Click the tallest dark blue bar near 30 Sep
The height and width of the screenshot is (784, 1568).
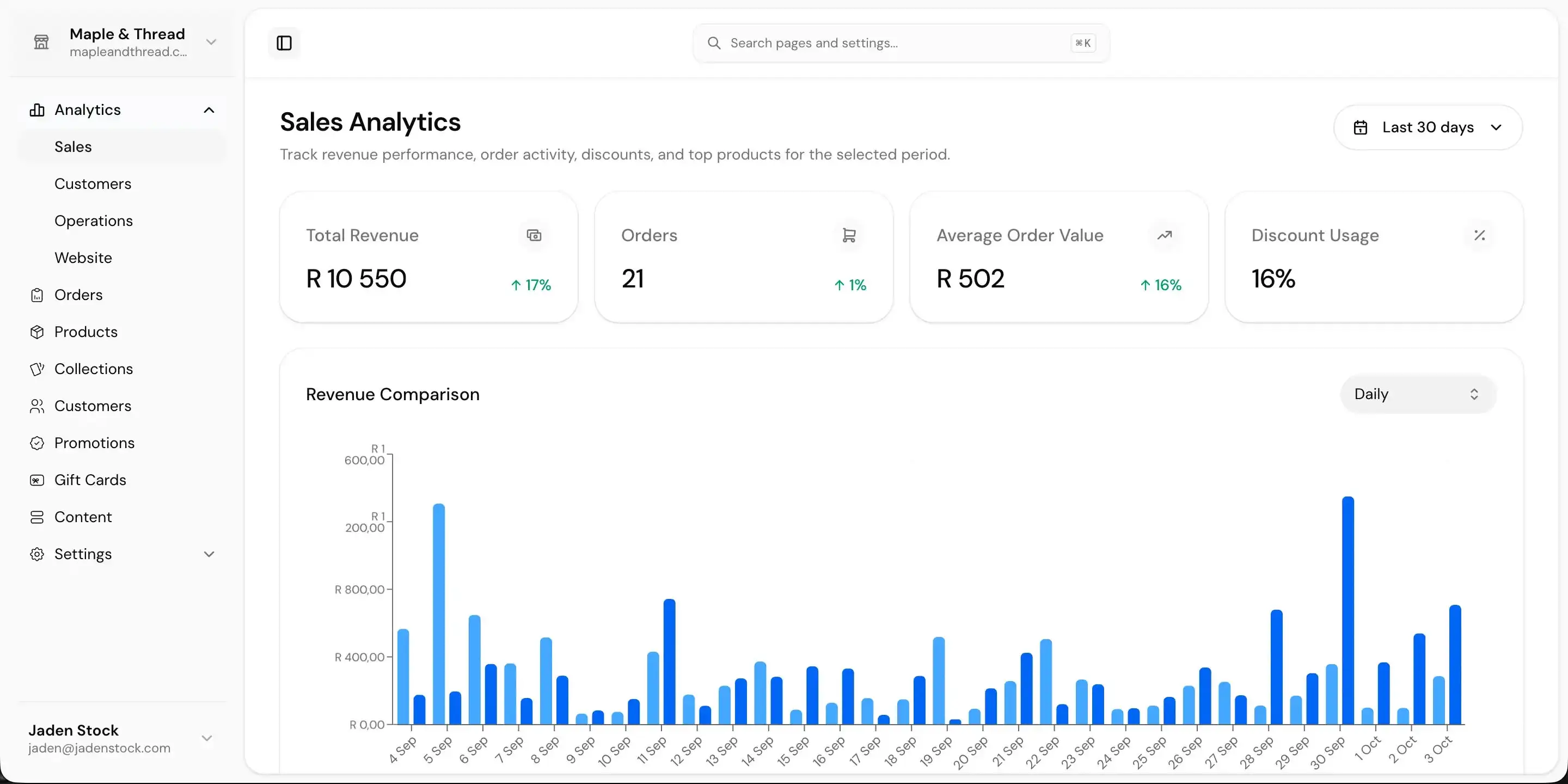pos(1347,610)
